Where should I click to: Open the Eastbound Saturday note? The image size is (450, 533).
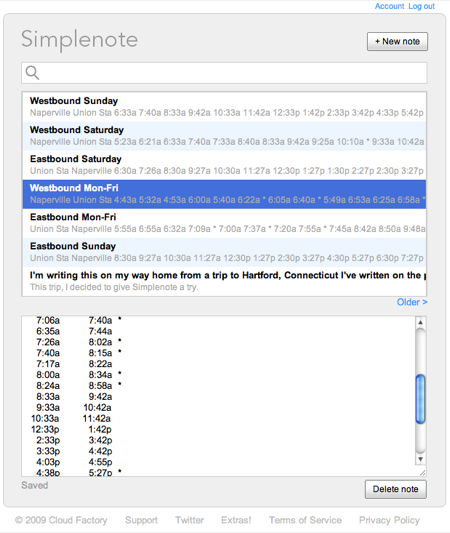224,165
